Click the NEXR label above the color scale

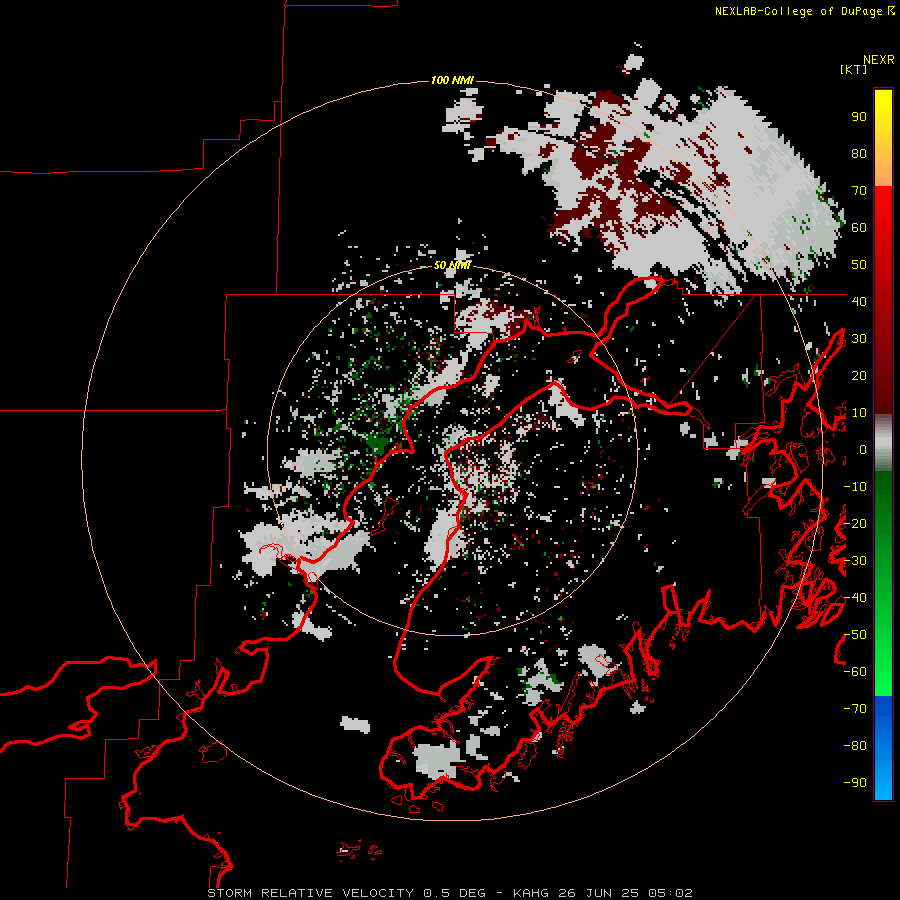878,60
